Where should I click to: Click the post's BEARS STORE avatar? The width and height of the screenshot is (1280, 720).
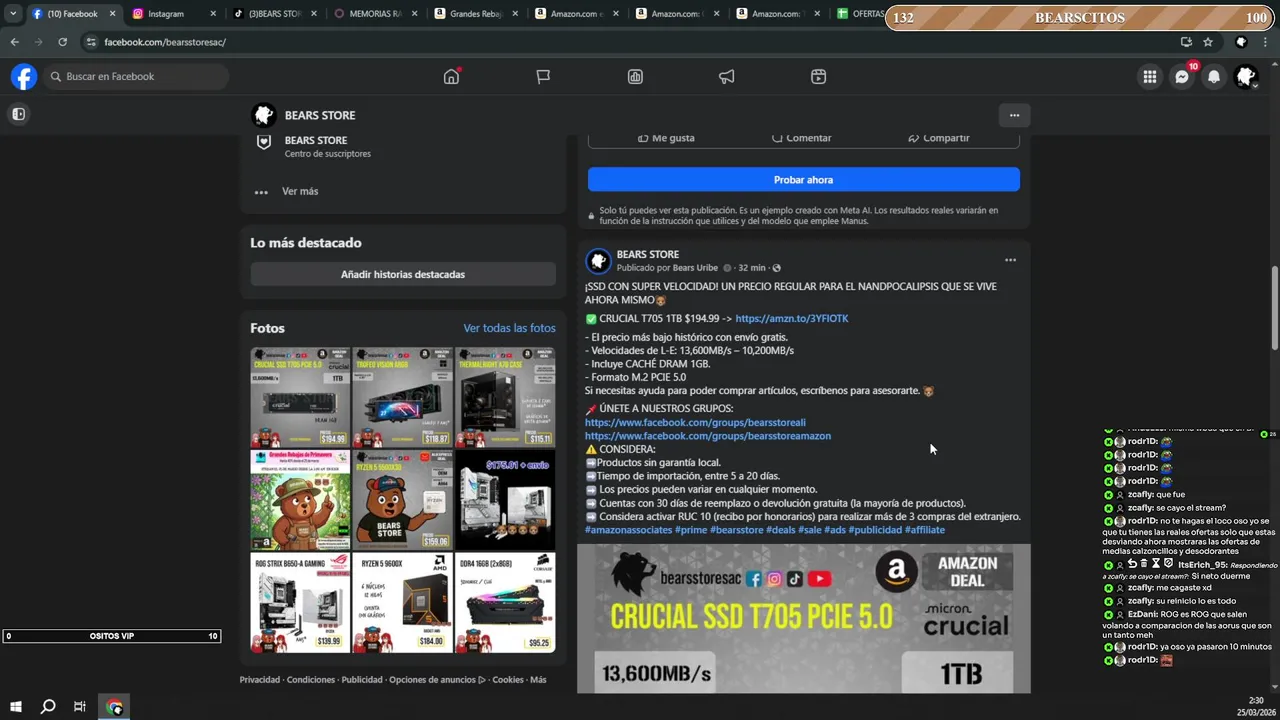[598, 261]
